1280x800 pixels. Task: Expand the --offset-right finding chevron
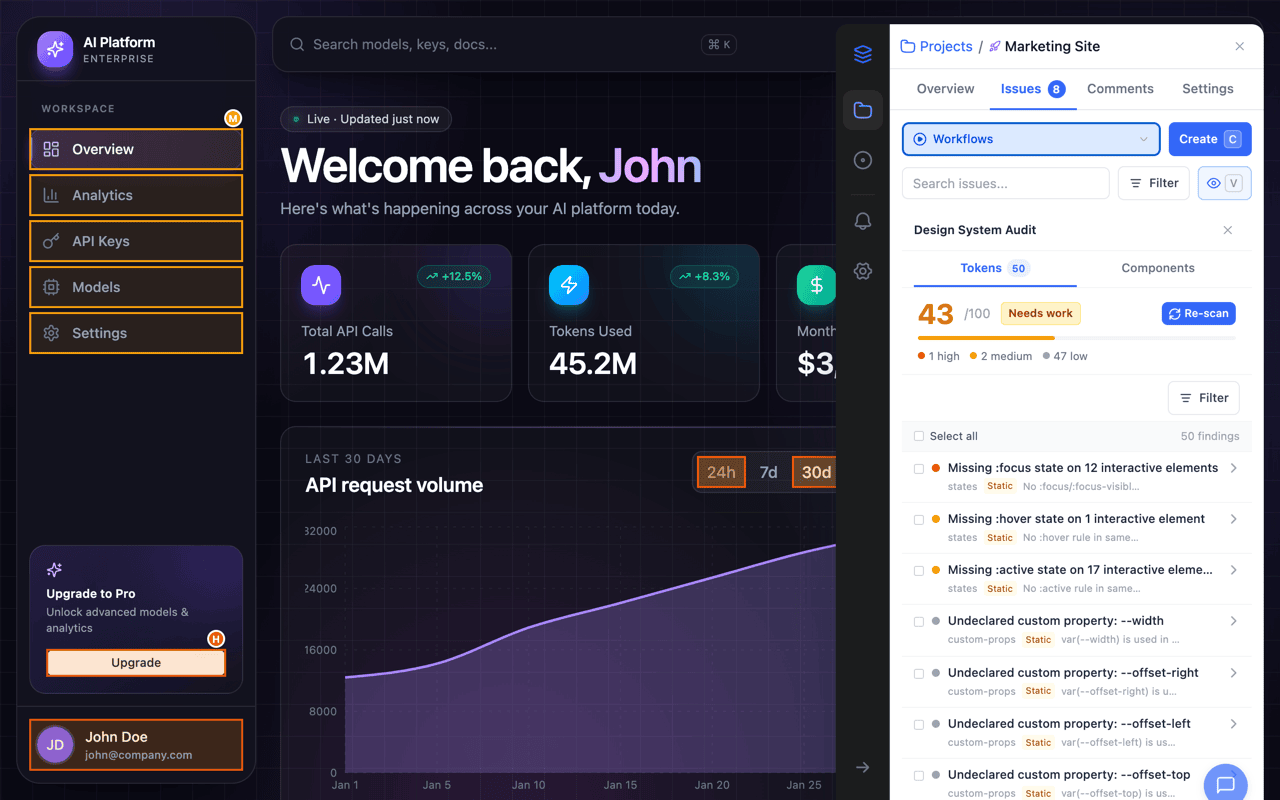(x=1234, y=673)
